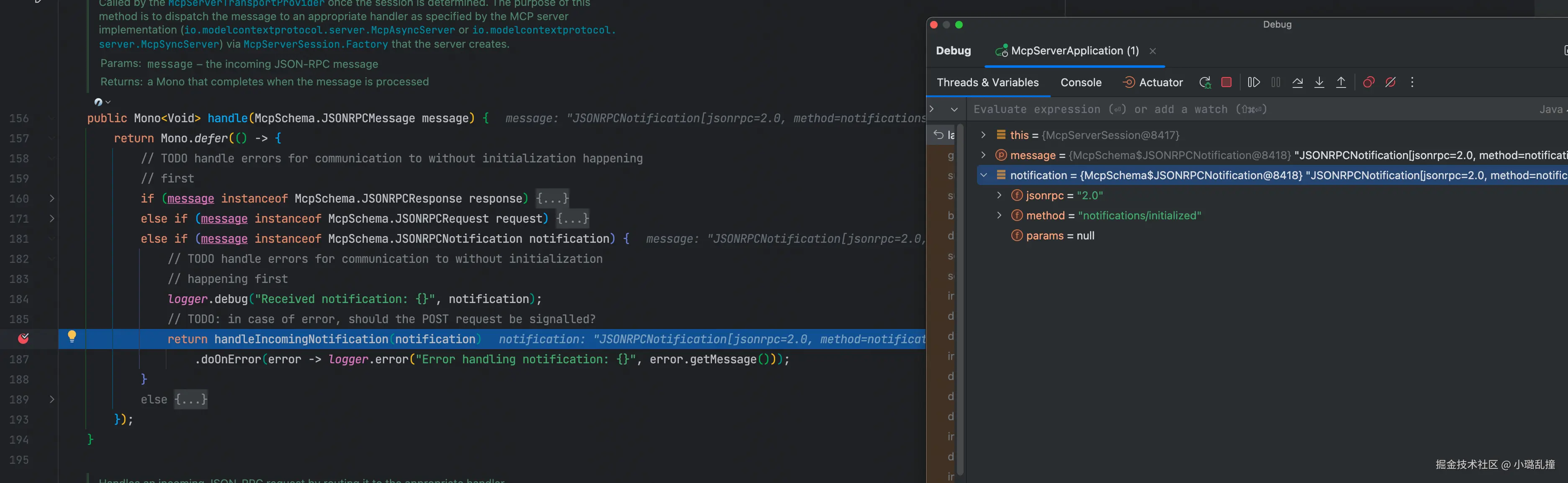
Task: Toggle Mute Breakpoints
Action: tap(1390, 83)
